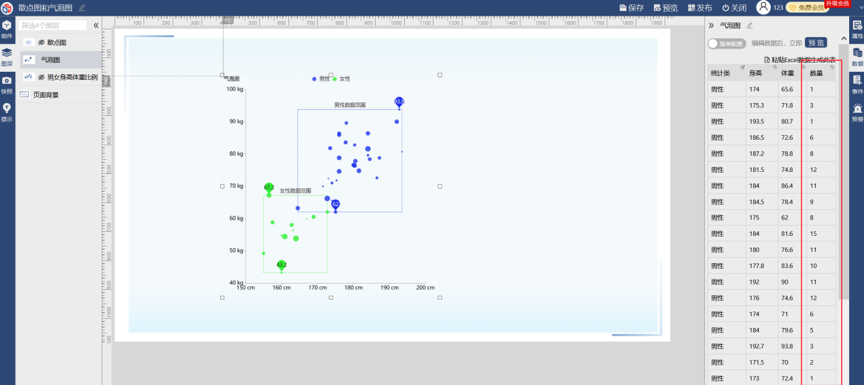Click the 预览 button in the data panel

(816, 42)
